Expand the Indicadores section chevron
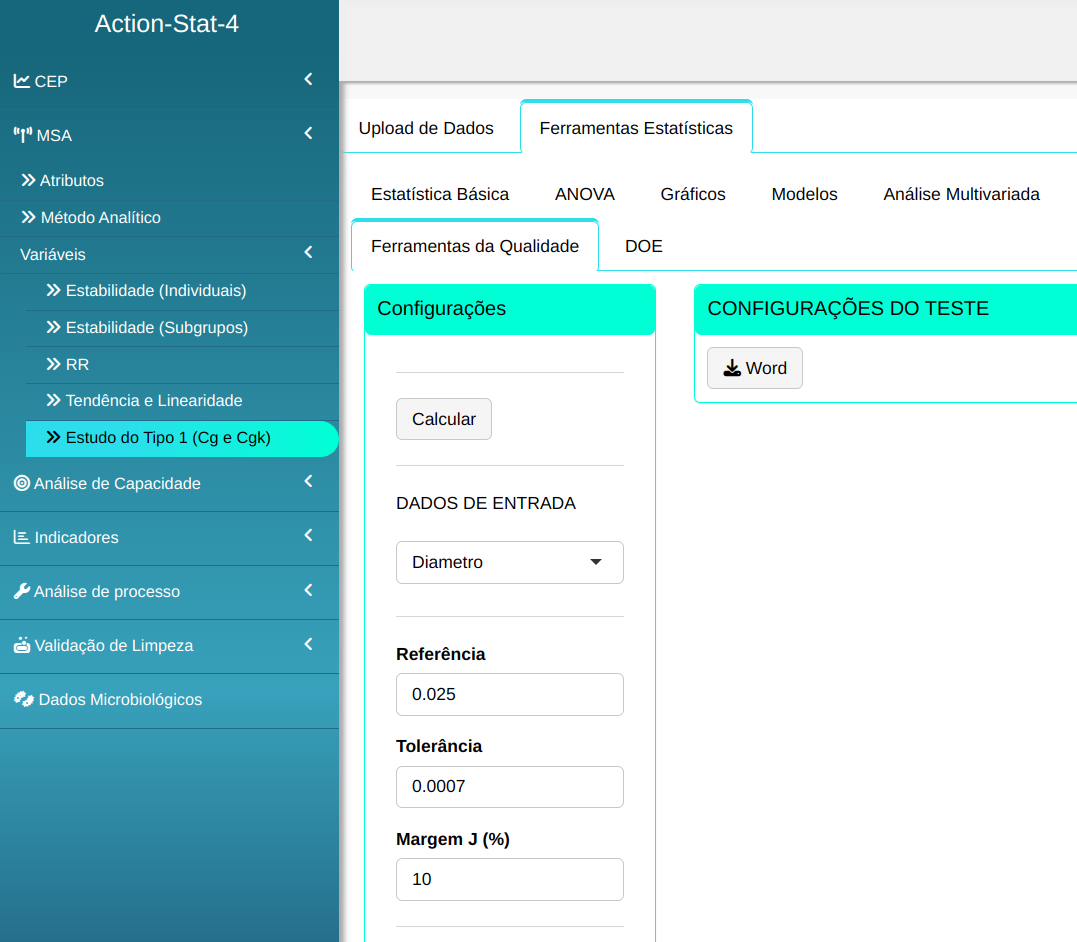The height and width of the screenshot is (942, 1077). click(308, 535)
